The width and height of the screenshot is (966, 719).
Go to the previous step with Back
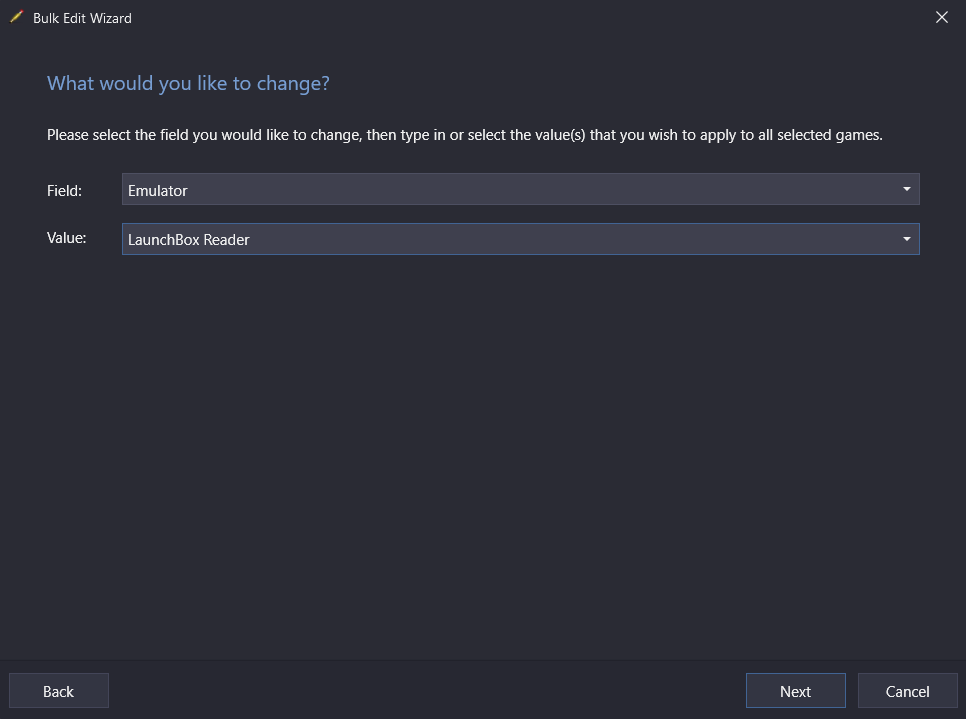click(x=59, y=691)
